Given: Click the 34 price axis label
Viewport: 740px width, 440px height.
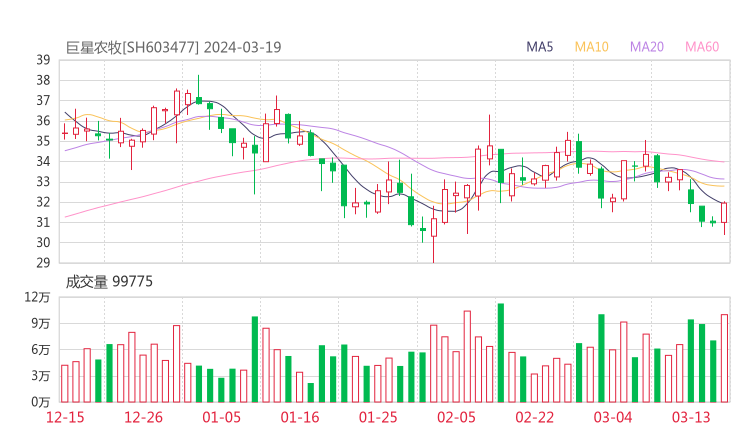Looking at the screenshot, I should pyautogui.click(x=43, y=161).
